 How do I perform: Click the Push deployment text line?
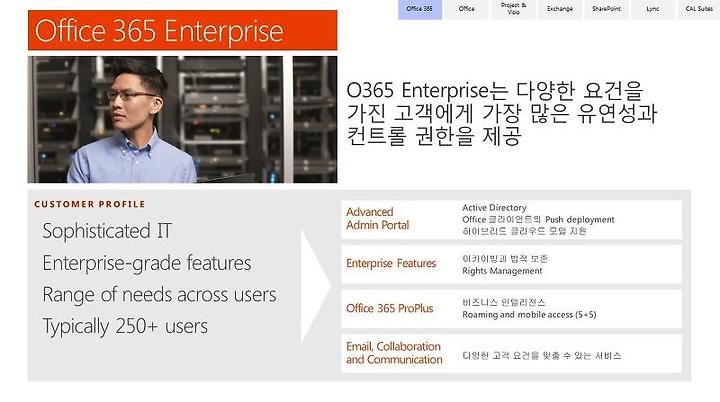(538, 220)
